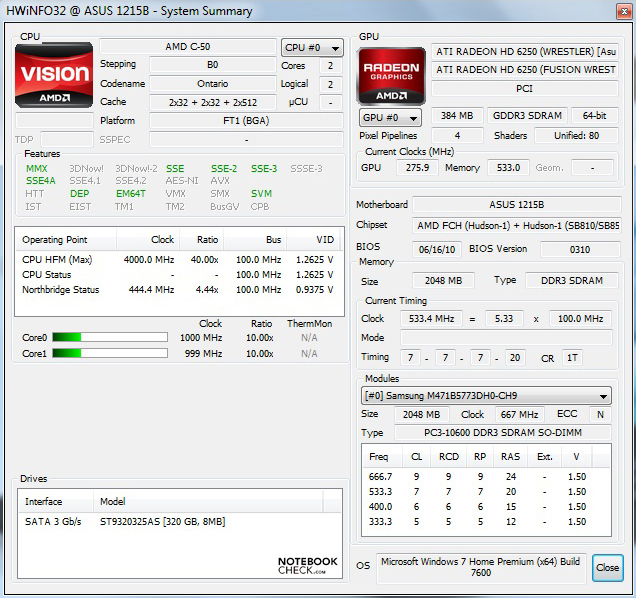Select the EM64T feature label
Viewport: 636px width, 598px height.
coord(131,194)
